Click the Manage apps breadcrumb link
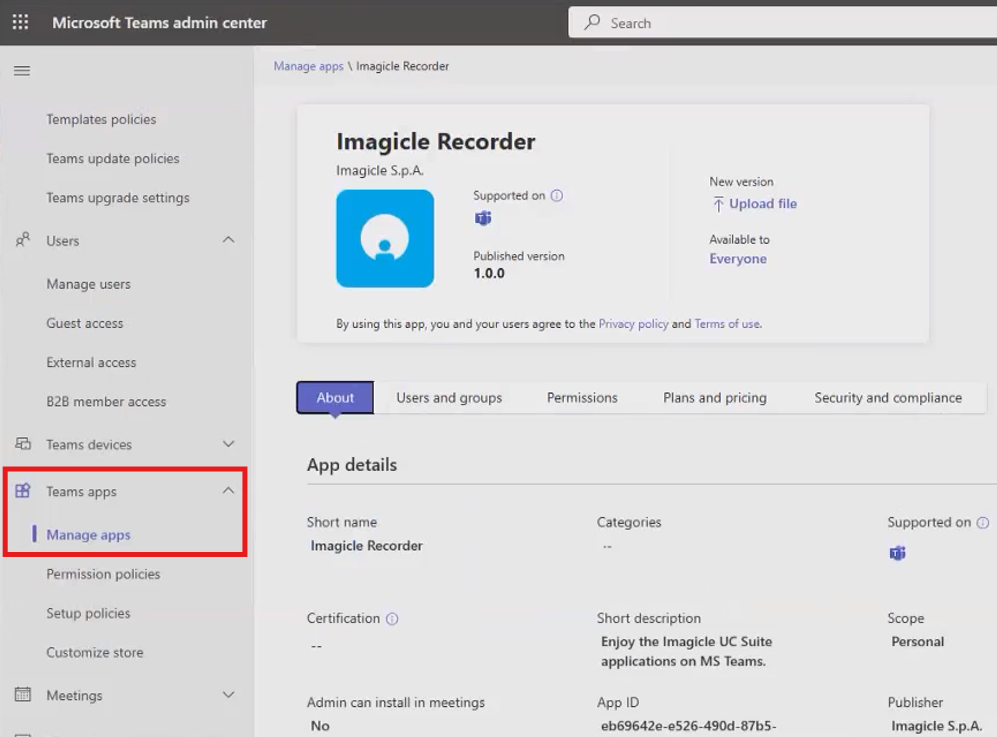 click(308, 66)
